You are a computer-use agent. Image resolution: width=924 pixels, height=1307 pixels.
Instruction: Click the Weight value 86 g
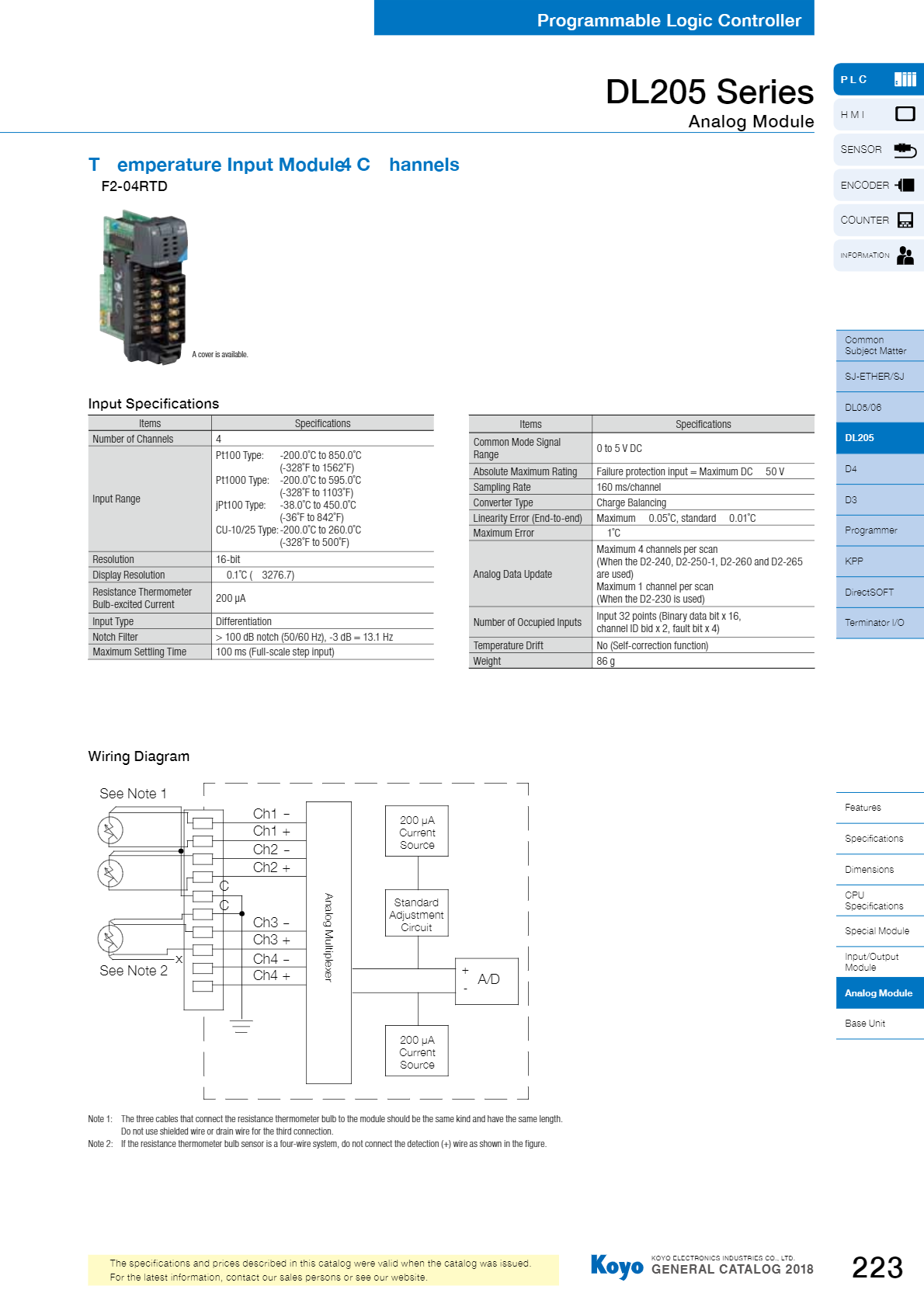pyautogui.click(x=606, y=661)
